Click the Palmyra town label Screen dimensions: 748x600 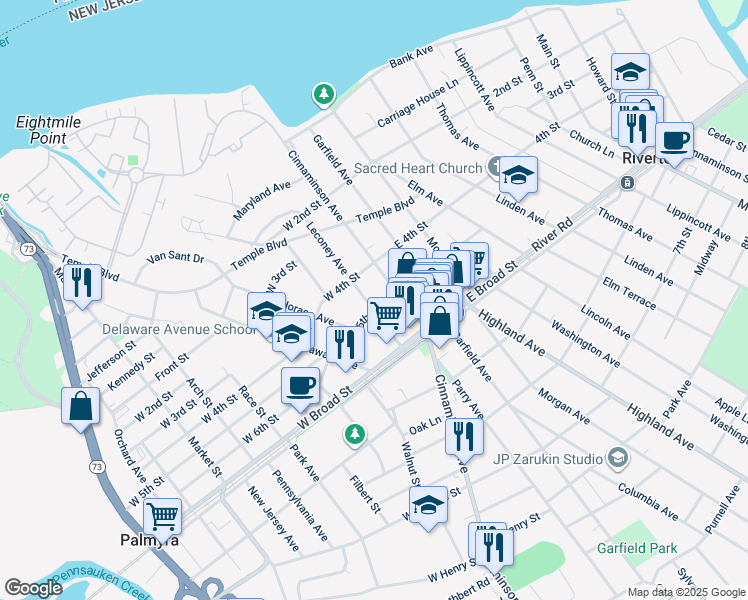click(x=149, y=540)
